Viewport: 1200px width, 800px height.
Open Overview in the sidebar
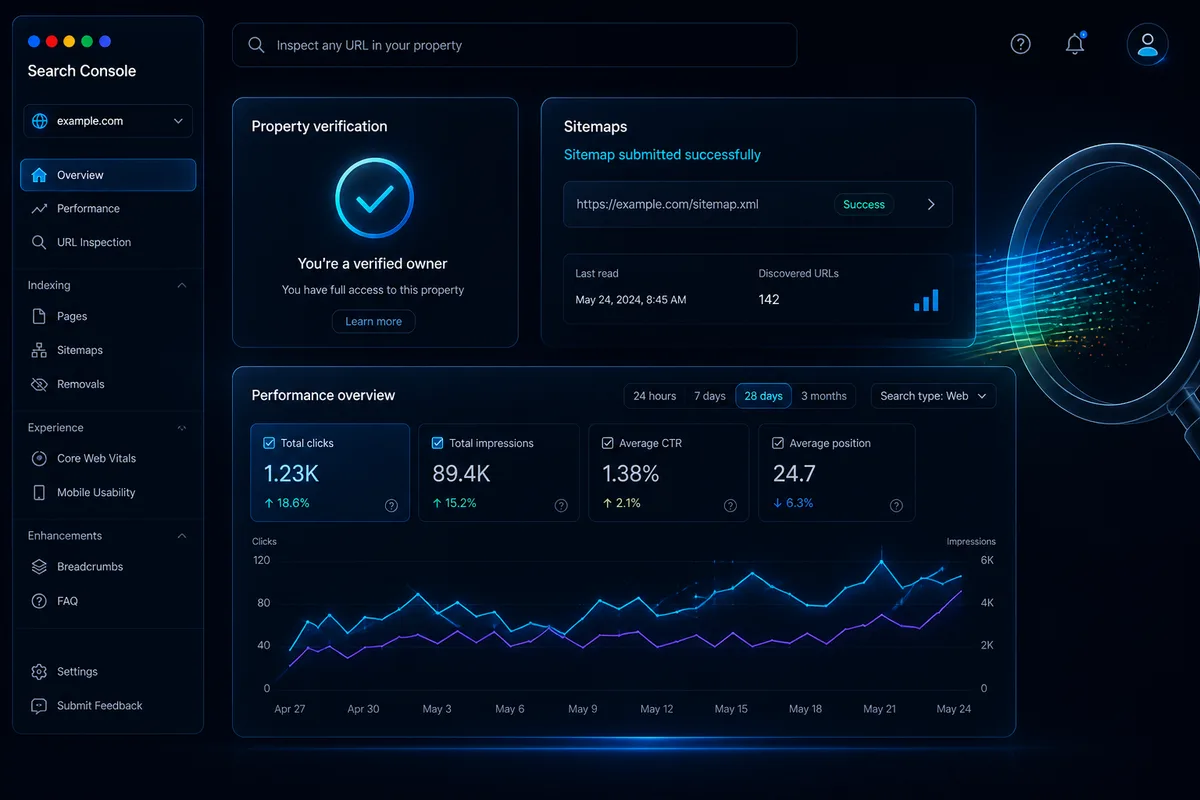coord(108,175)
